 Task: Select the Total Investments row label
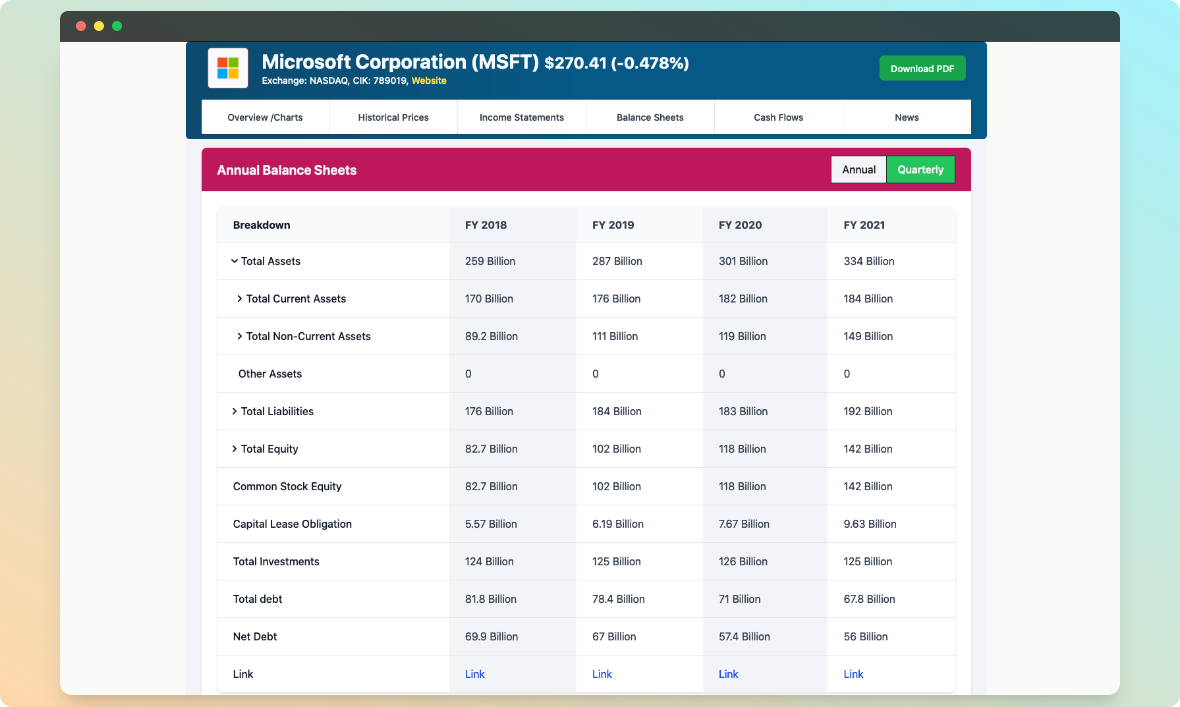(x=276, y=562)
